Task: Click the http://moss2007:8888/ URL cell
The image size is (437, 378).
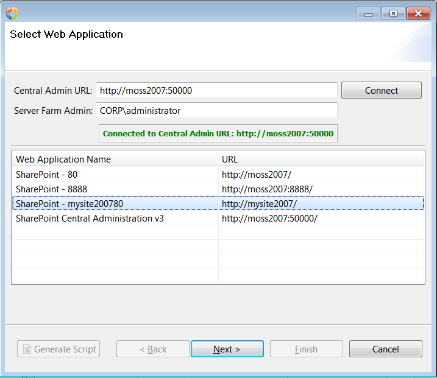Action: (321, 189)
